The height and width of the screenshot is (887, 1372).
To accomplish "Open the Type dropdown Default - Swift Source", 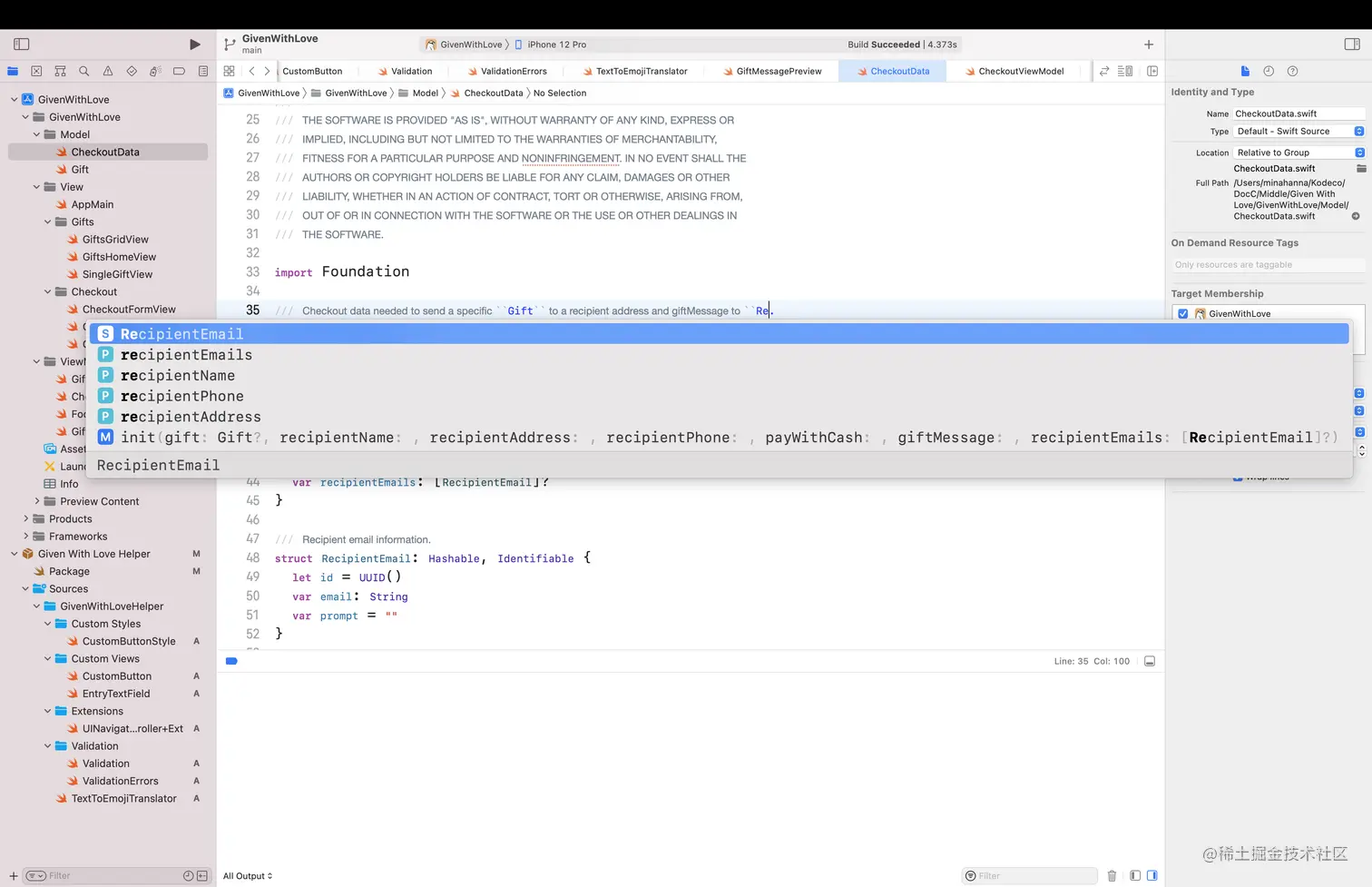I will point(1299,132).
